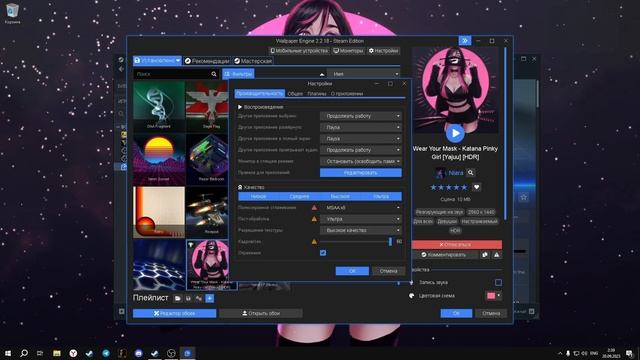Select the Низкое quality preset
640x360 pixels.
pos(258,196)
